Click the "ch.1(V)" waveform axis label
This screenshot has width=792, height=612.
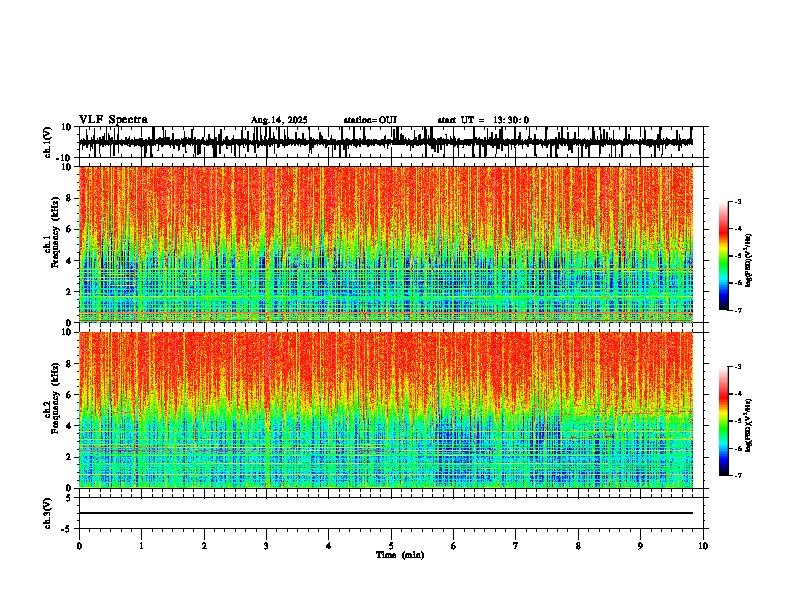click(x=48, y=142)
